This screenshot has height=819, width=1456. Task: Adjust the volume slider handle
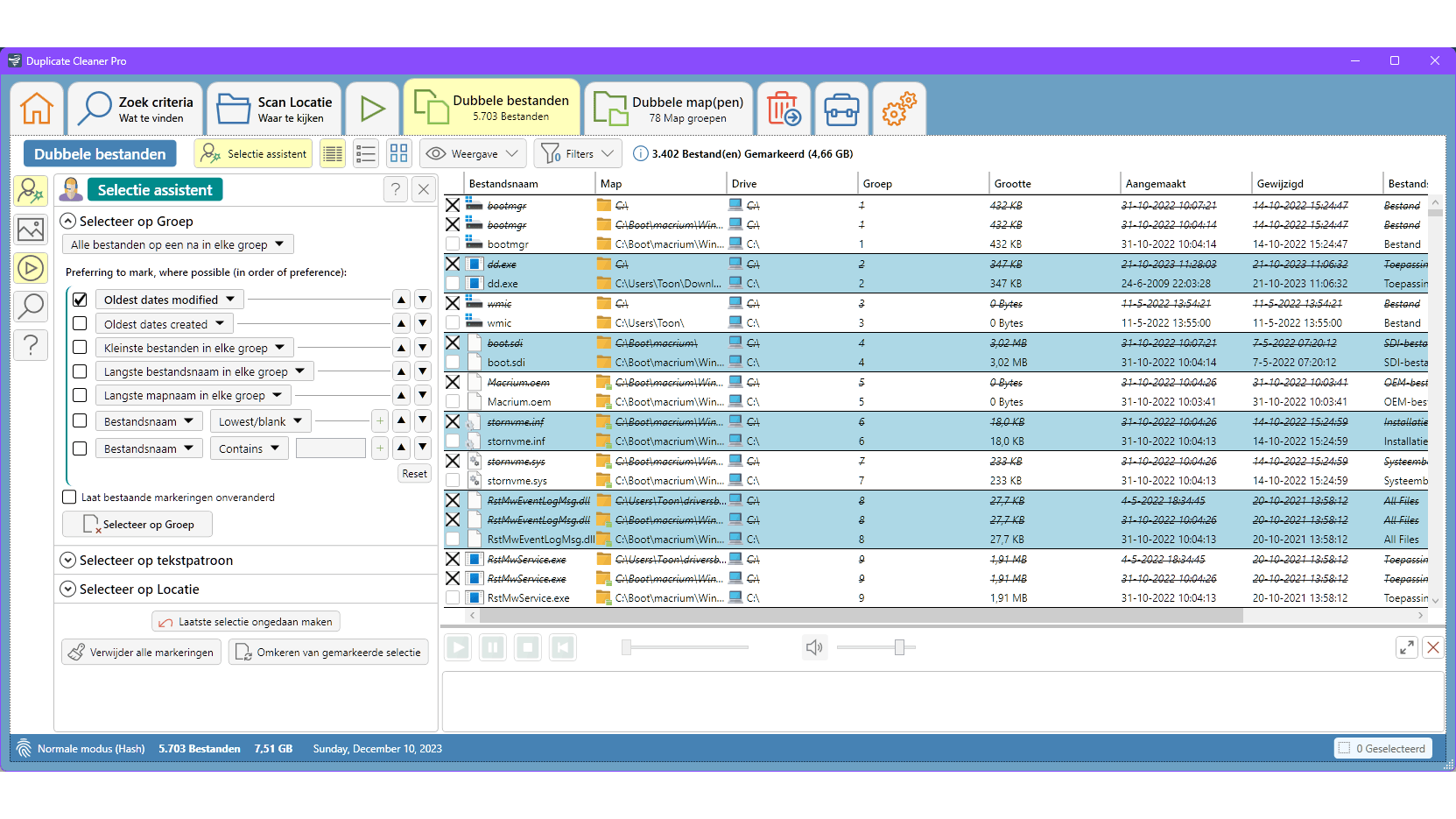[899, 647]
